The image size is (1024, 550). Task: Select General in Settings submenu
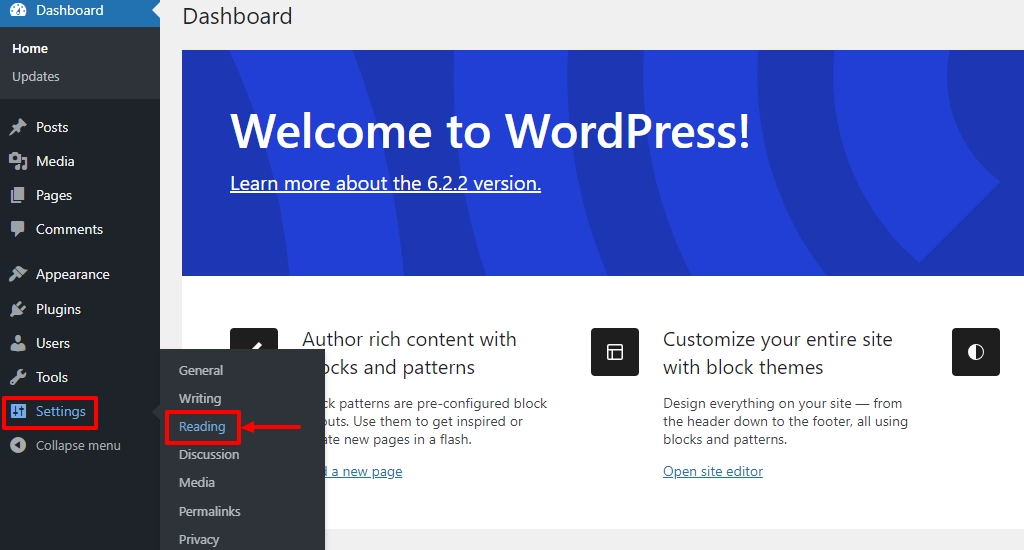(x=201, y=370)
